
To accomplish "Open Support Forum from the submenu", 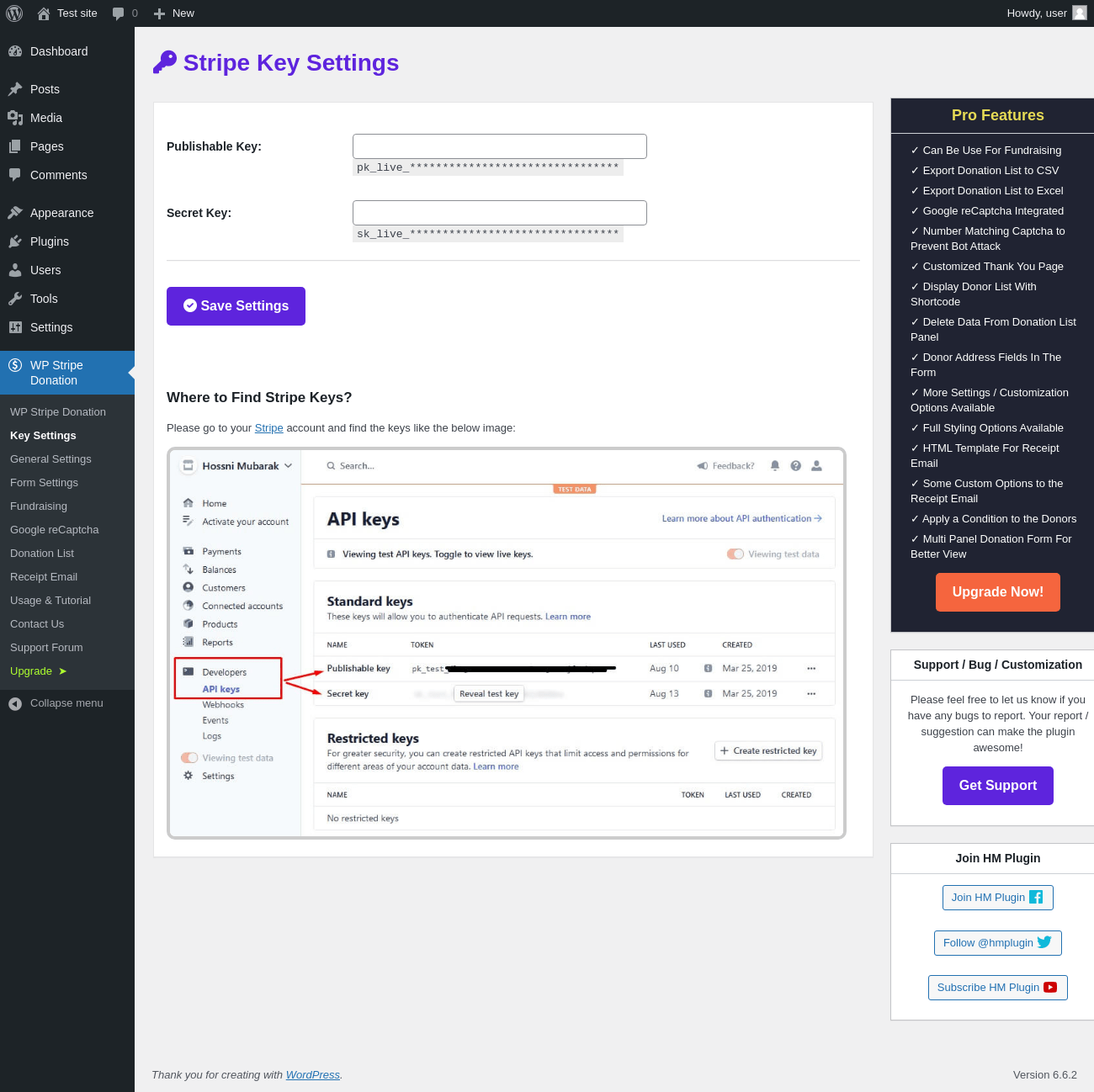I will [46, 648].
